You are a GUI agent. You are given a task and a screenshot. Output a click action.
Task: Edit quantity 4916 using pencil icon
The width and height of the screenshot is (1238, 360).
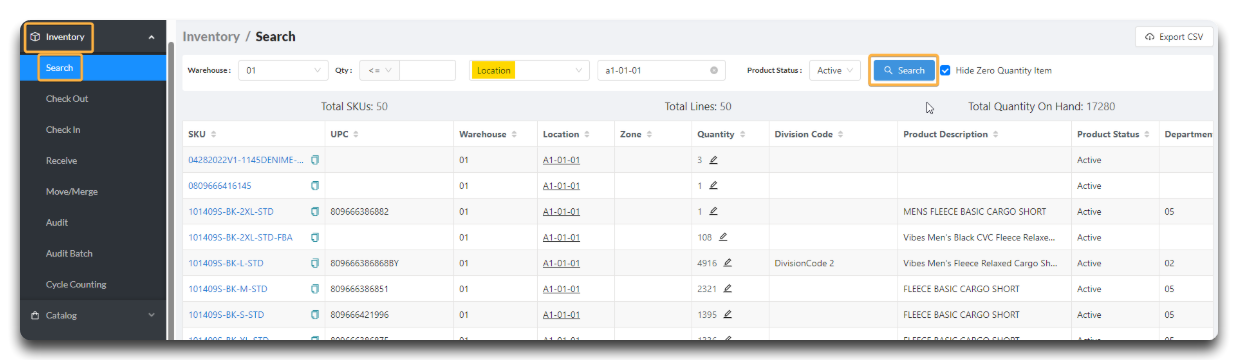(728, 264)
